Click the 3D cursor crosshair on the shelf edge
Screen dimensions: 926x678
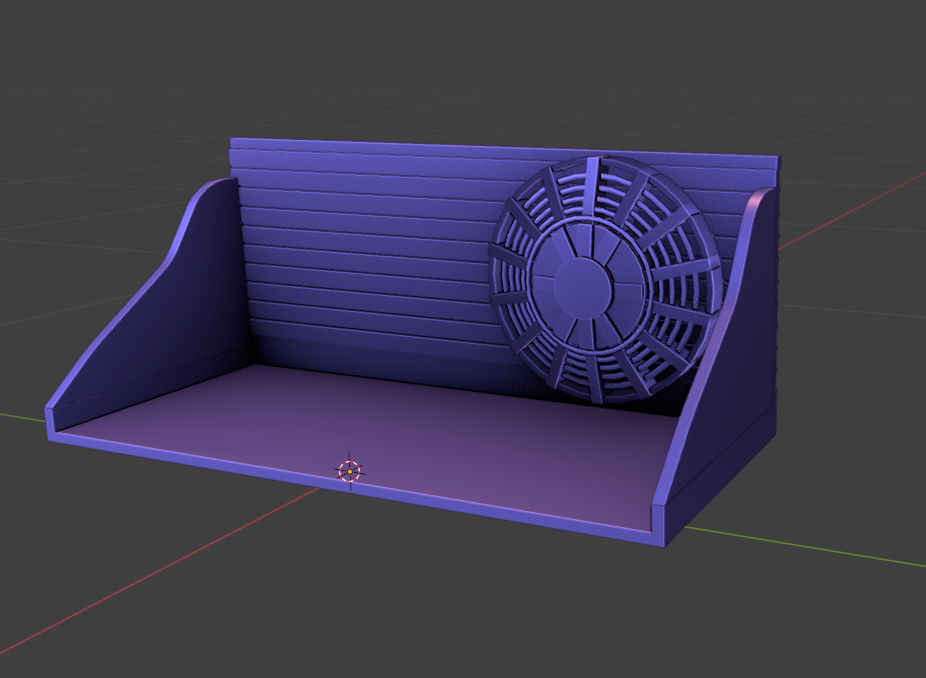click(350, 471)
